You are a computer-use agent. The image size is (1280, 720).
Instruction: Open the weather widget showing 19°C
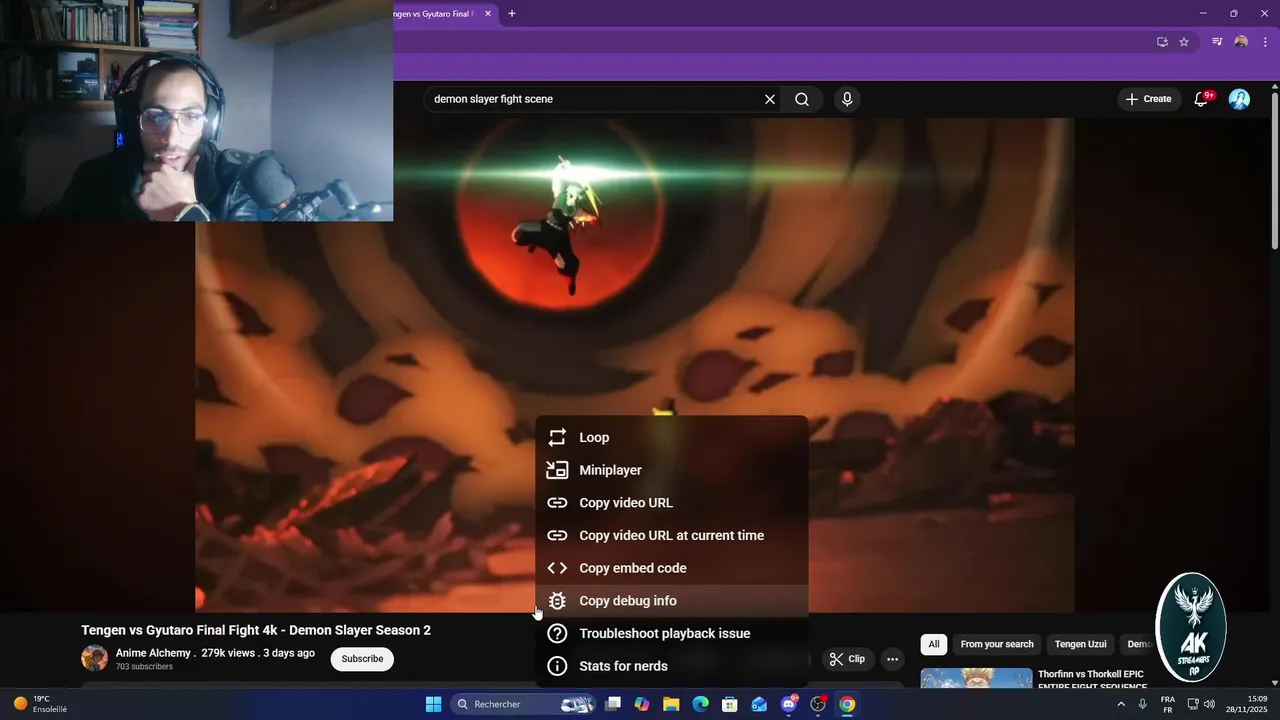(x=40, y=704)
